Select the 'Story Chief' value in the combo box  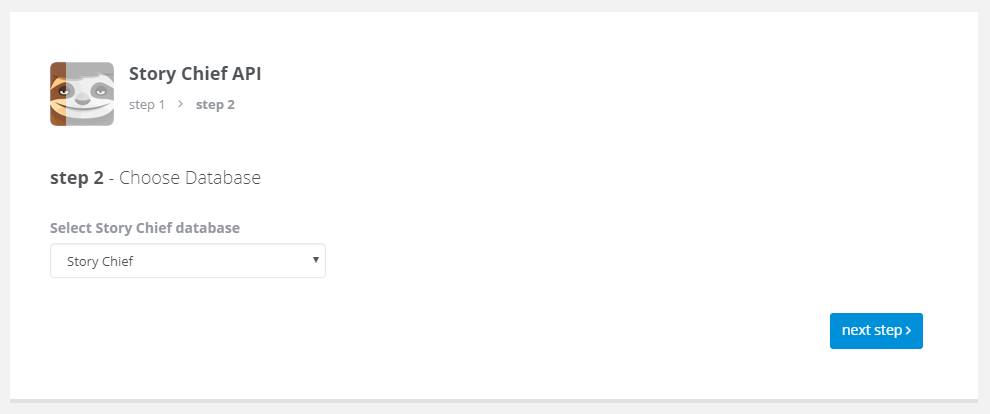(100, 261)
